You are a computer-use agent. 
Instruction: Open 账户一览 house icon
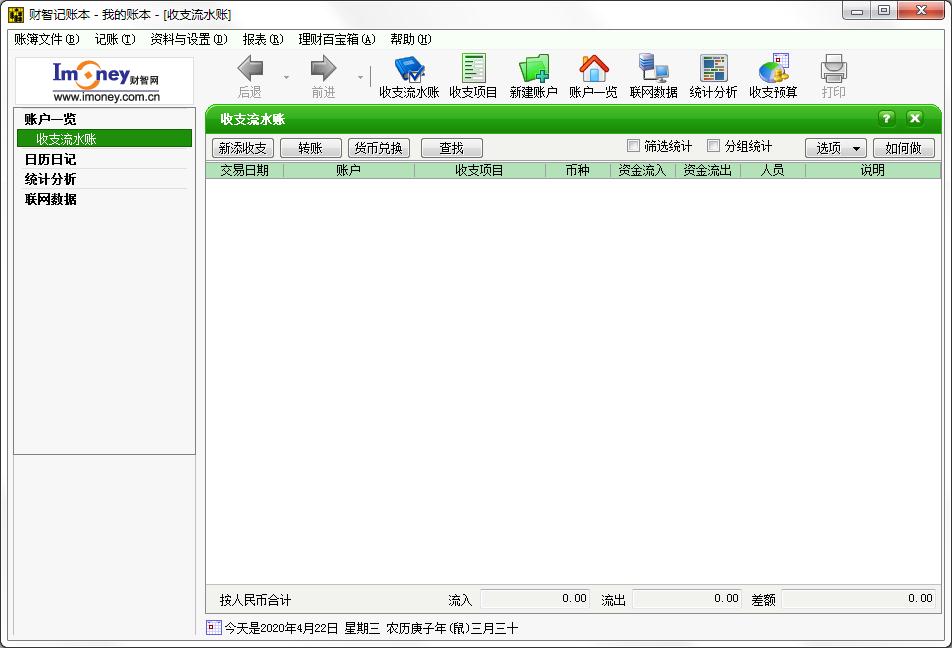pyautogui.click(x=594, y=68)
